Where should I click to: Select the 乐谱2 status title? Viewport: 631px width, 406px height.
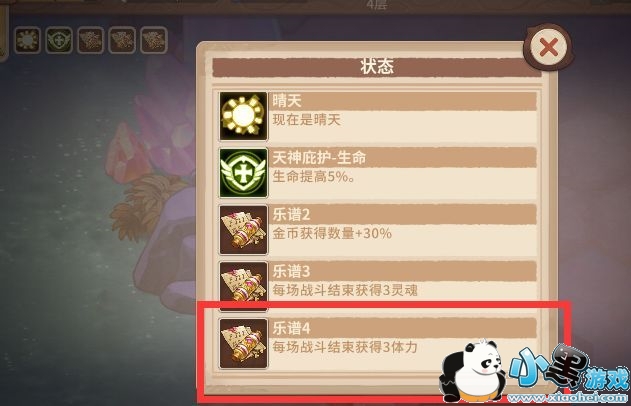pos(291,214)
